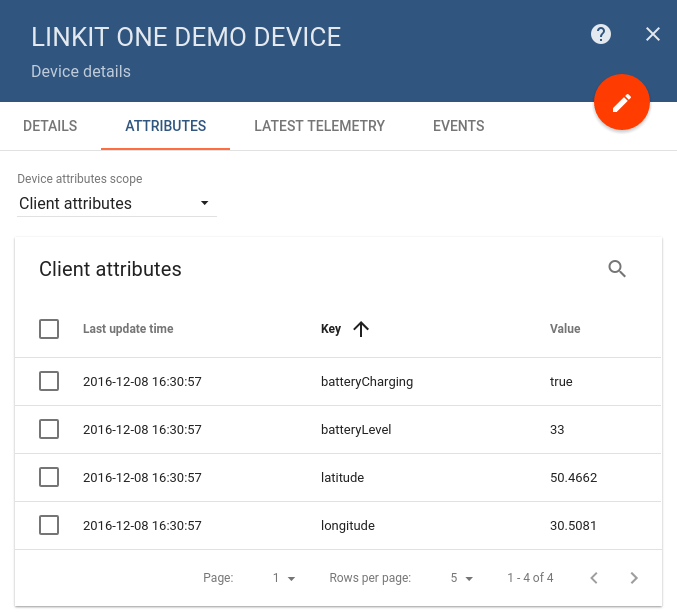Close the device details panel

click(653, 34)
